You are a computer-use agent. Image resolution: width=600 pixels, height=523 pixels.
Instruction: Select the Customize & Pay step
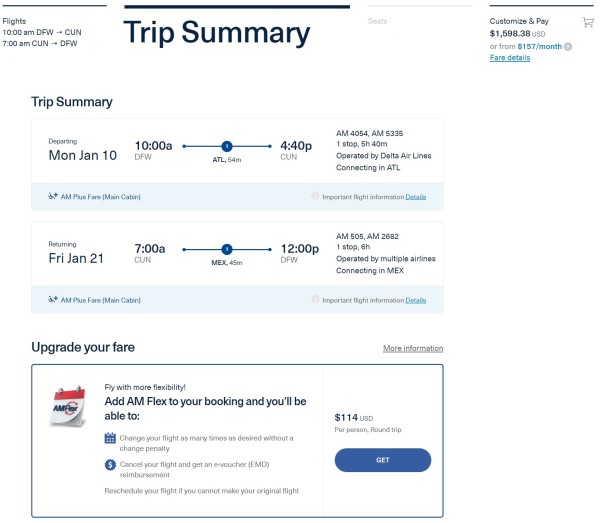pyautogui.click(x=519, y=20)
